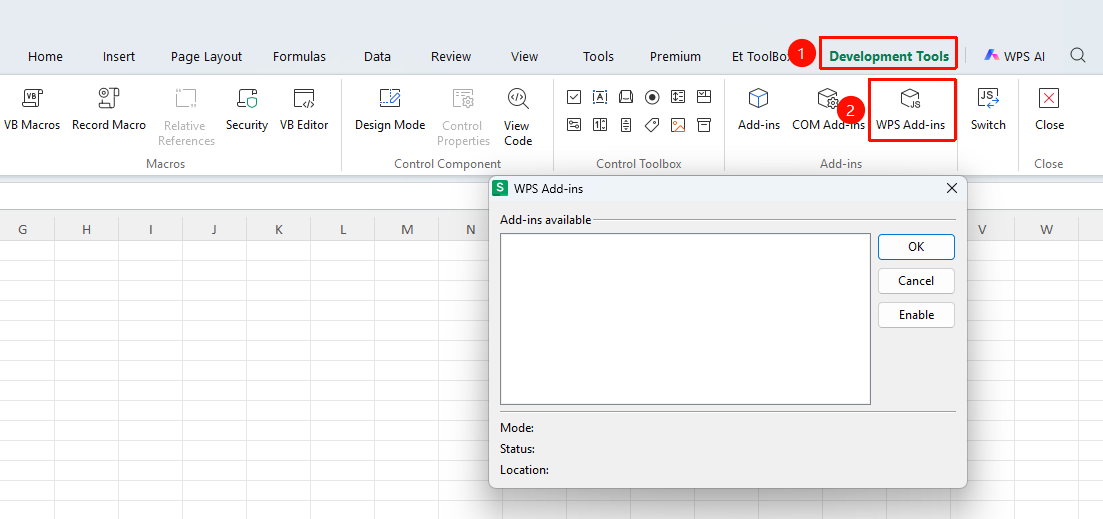The height and width of the screenshot is (519, 1103).
Task: Open macro Security settings
Action: (x=247, y=108)
